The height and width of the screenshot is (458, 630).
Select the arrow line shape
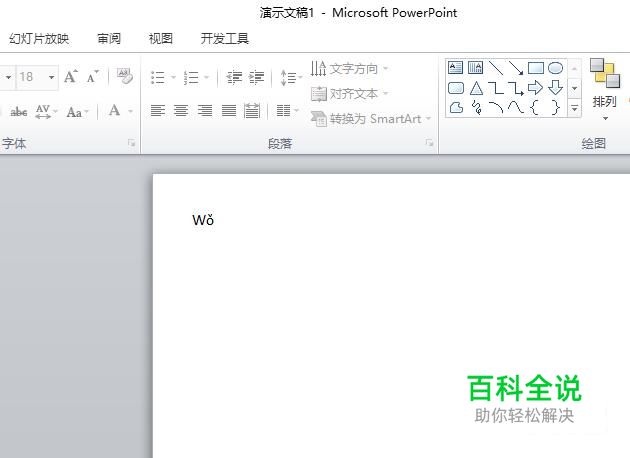(515, 68)
